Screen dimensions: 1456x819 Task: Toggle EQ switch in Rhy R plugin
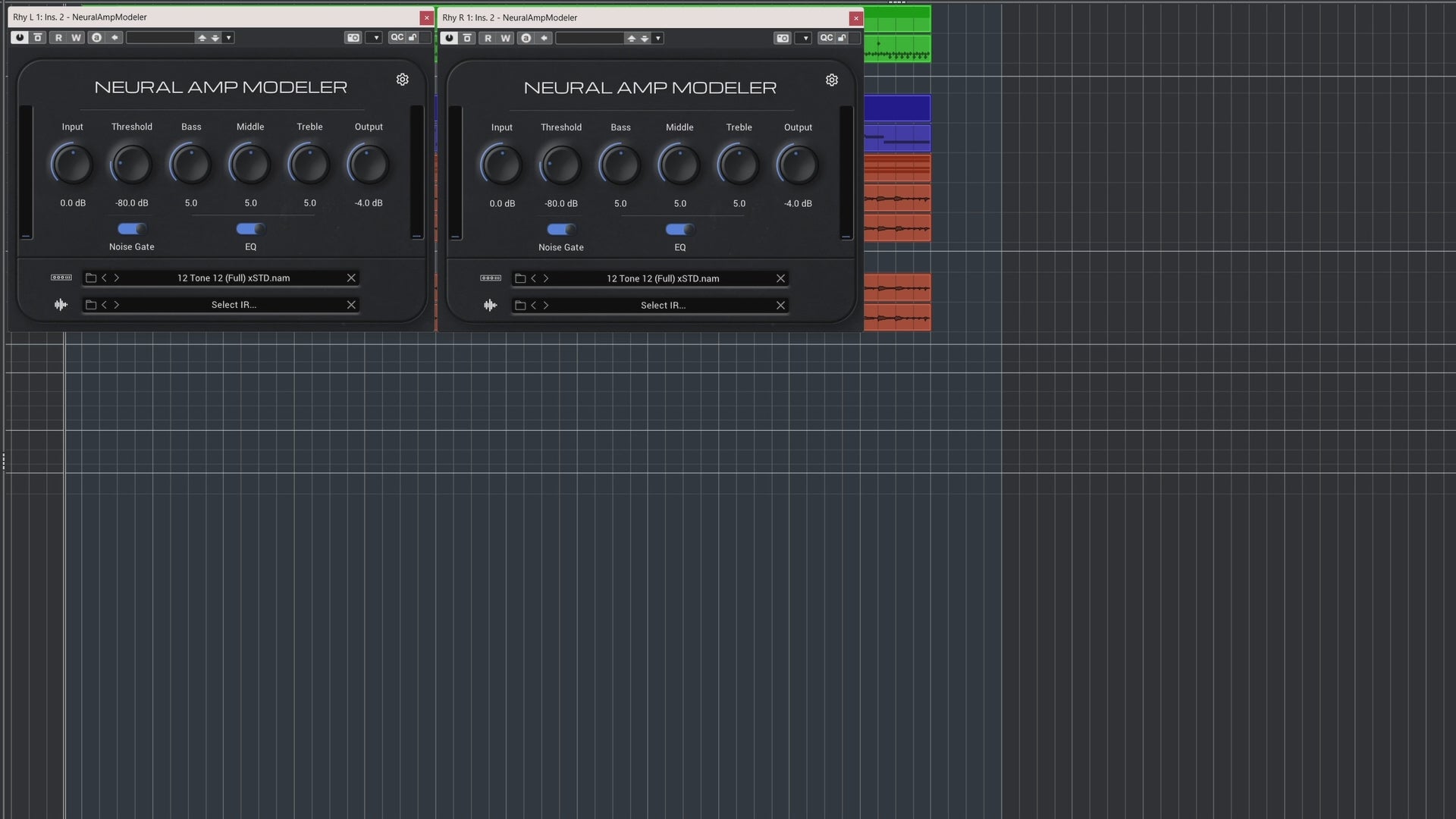(x=679, y=230)
